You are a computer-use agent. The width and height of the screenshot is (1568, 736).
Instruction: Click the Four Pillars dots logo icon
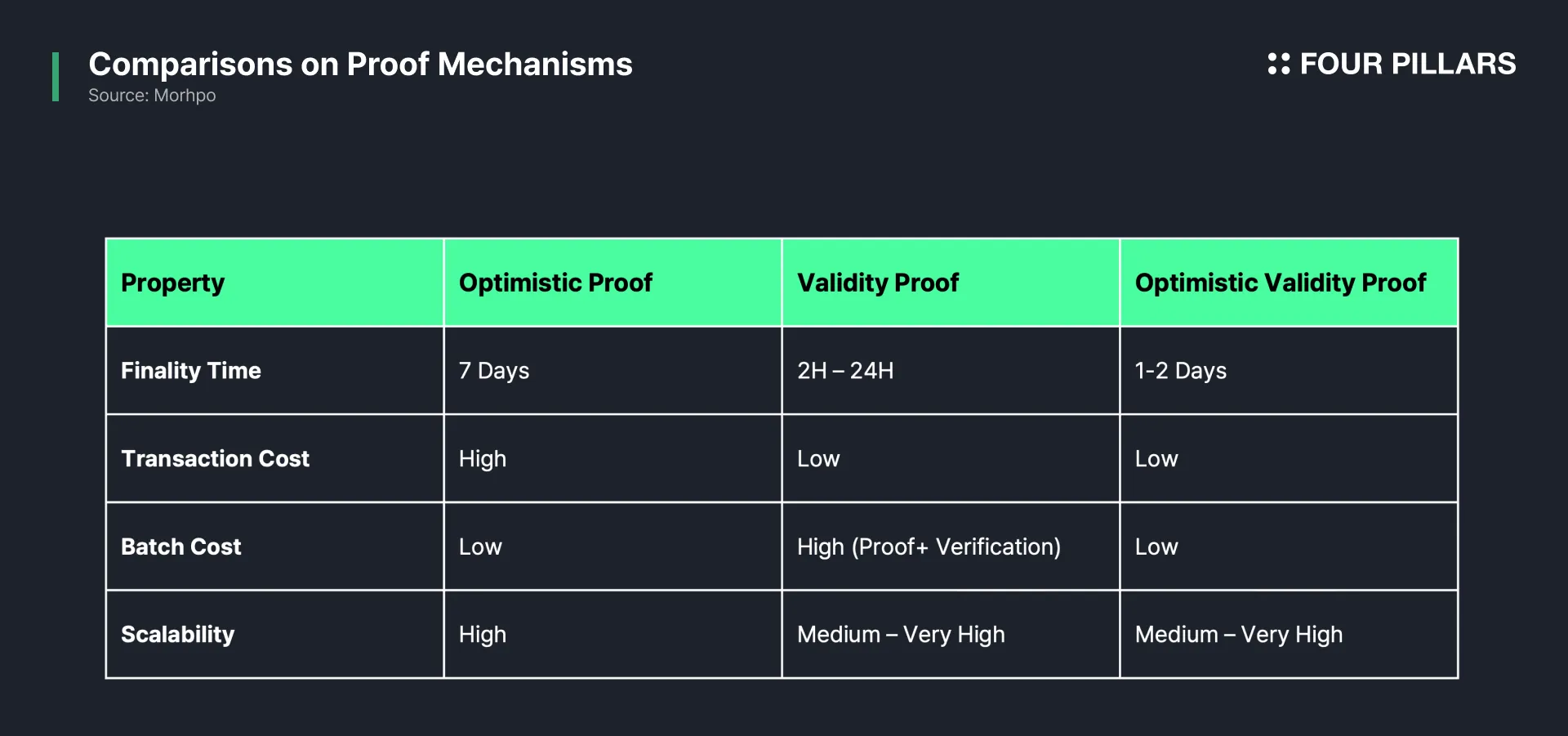1278,64
